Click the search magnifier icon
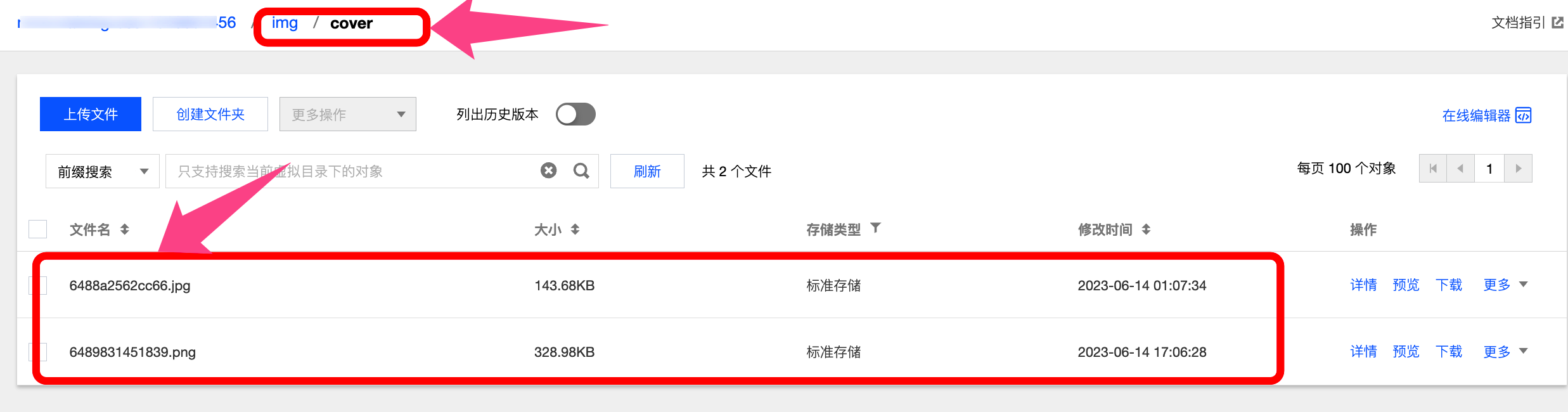Viewport: 1568px width, 412px height. (x=581, y=171)
